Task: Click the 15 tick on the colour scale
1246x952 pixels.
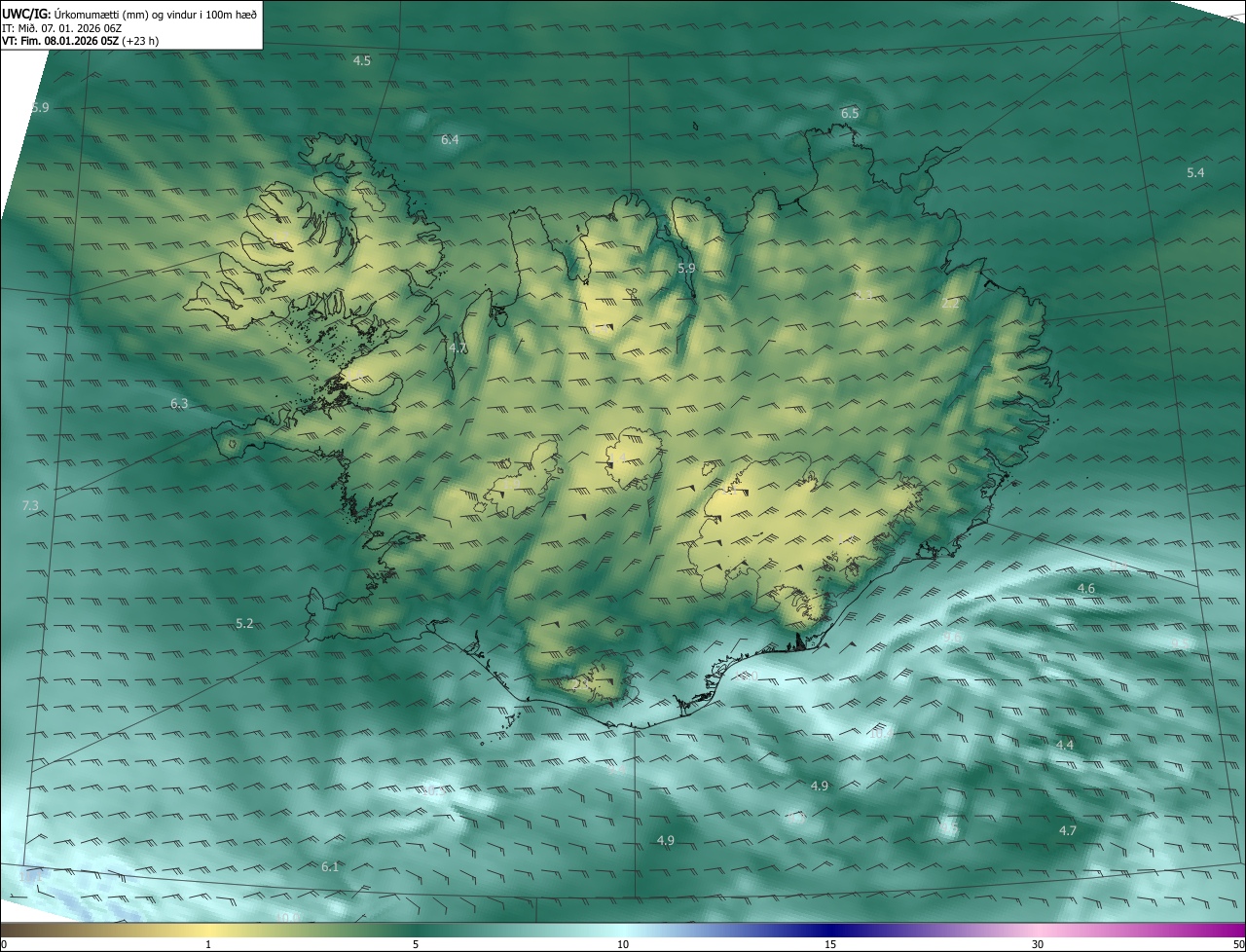Action: click(830, 944)
